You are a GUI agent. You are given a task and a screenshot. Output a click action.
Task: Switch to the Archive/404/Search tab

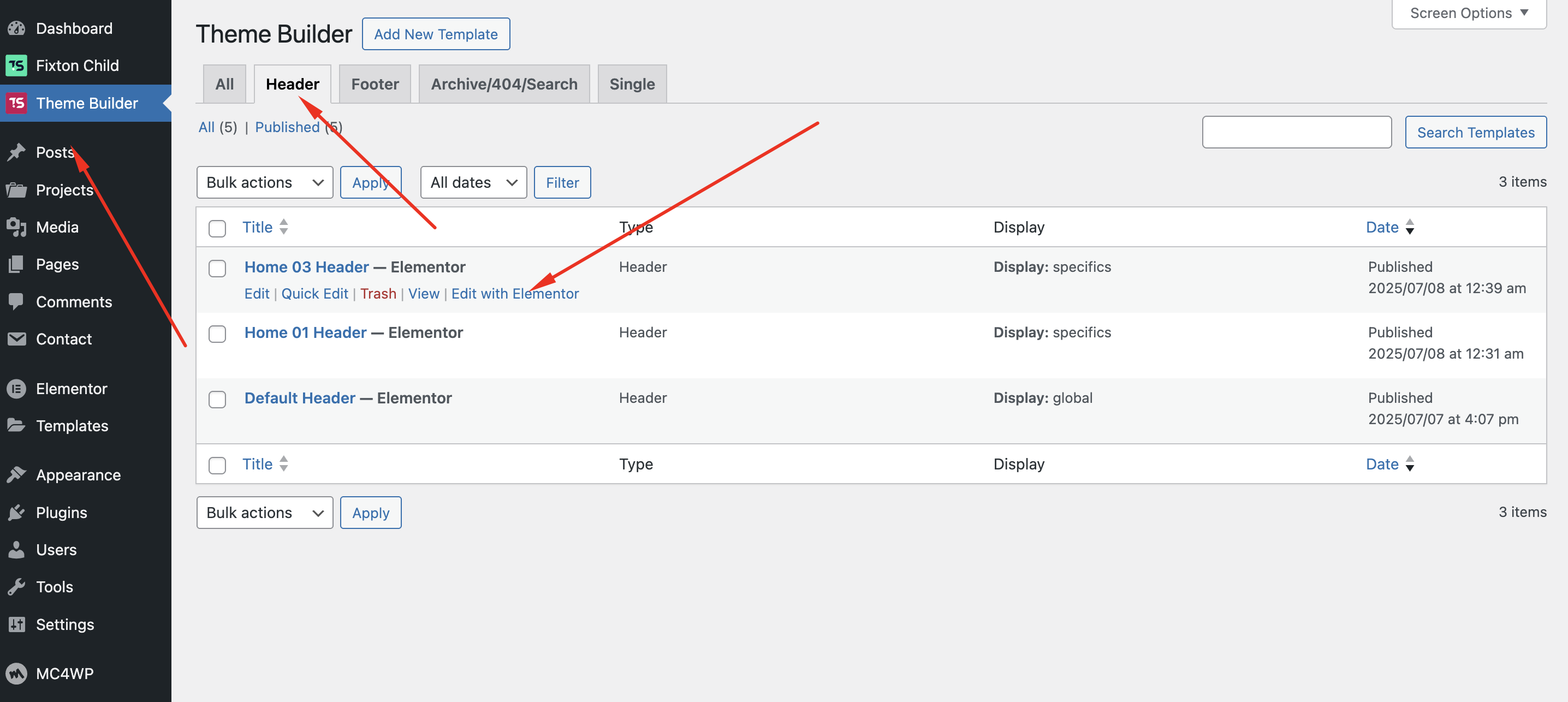(503, 84)
